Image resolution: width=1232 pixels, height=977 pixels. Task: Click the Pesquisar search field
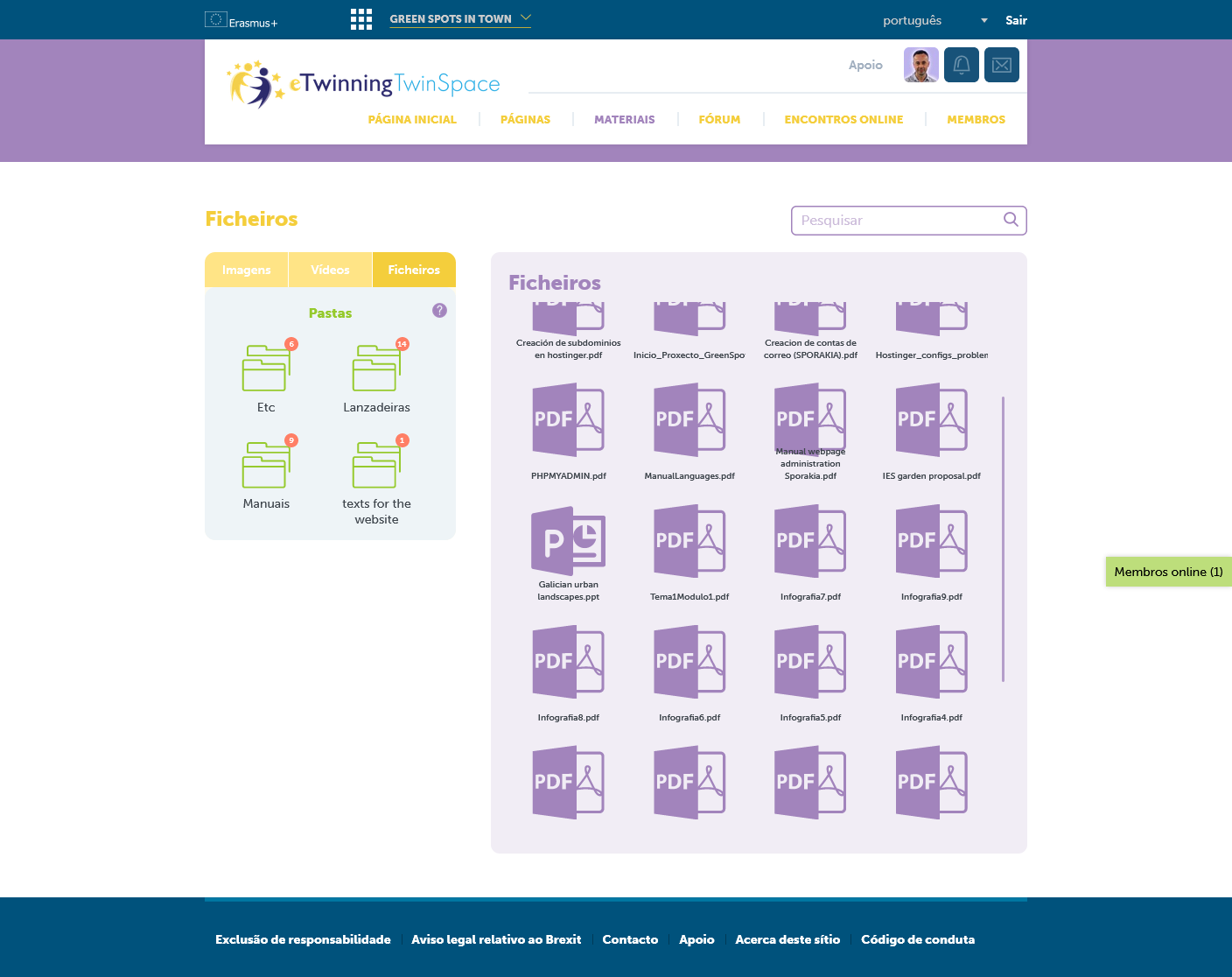point(908,221)
